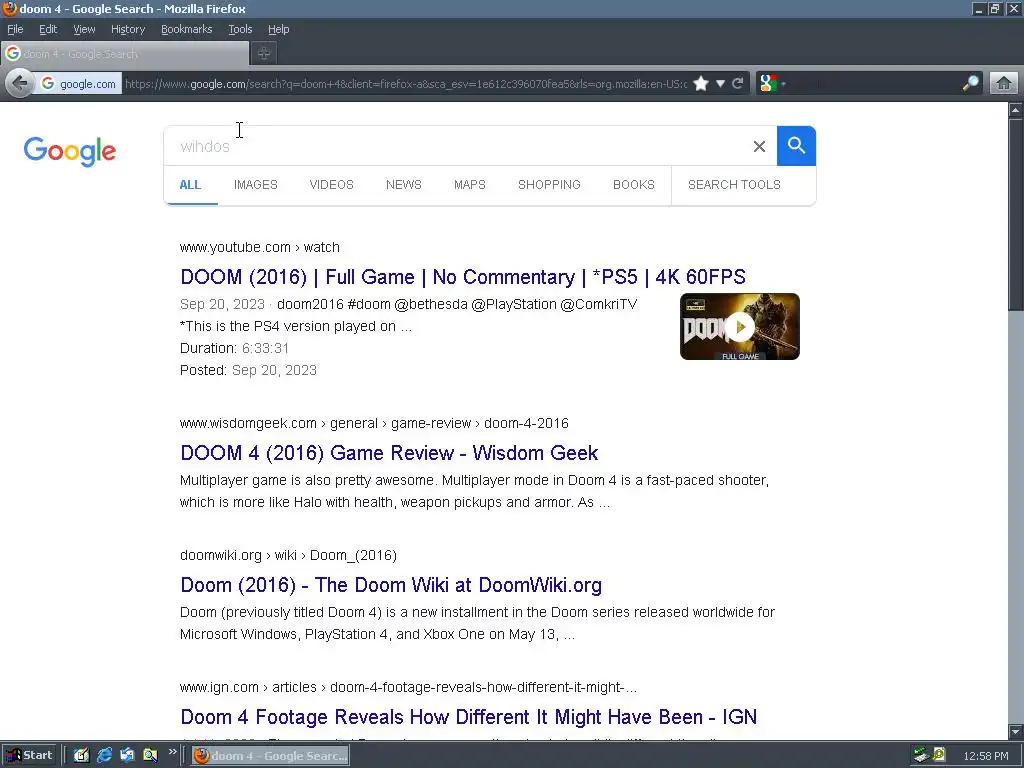Select the ALL results tab
This screenshot has height=768, width=1024.
click(x=190, y=185)
